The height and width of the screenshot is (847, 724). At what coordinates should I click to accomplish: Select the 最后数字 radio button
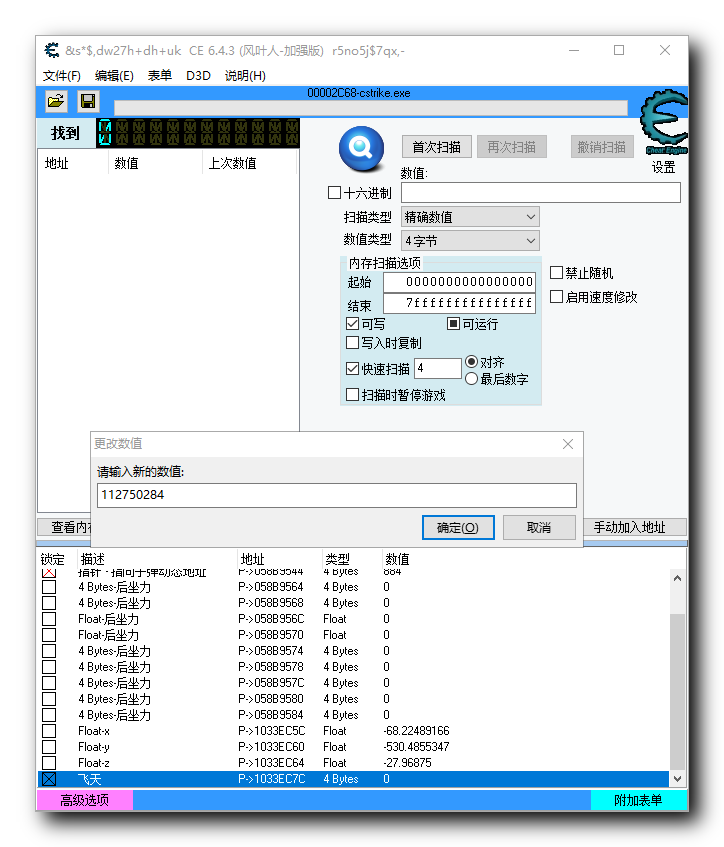pos(471,379)
